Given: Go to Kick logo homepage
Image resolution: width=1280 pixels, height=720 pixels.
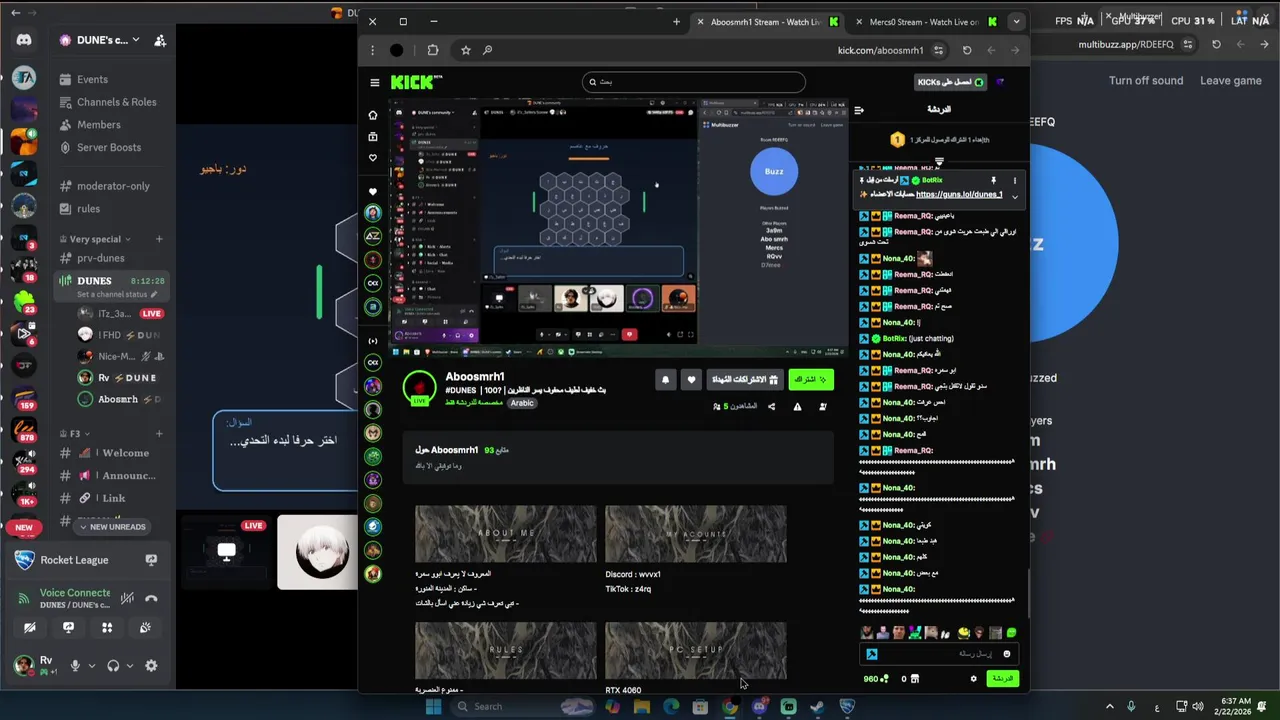Looking at the screenshot, I should (415, 82).
